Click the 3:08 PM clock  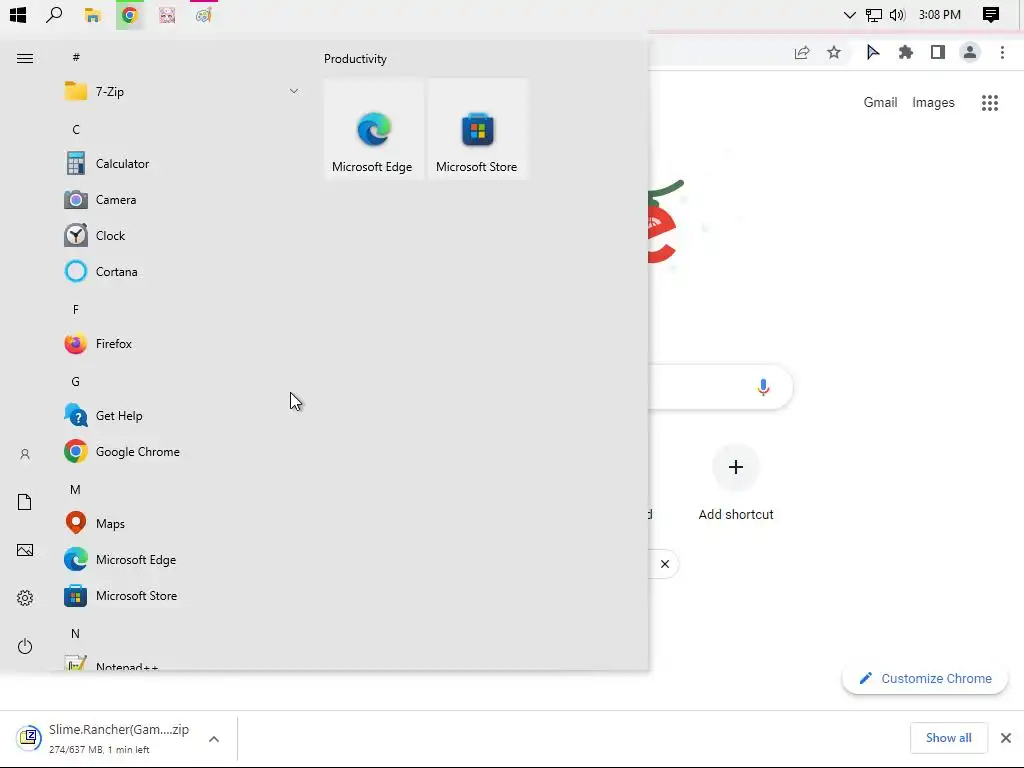(x=940, y=14)
